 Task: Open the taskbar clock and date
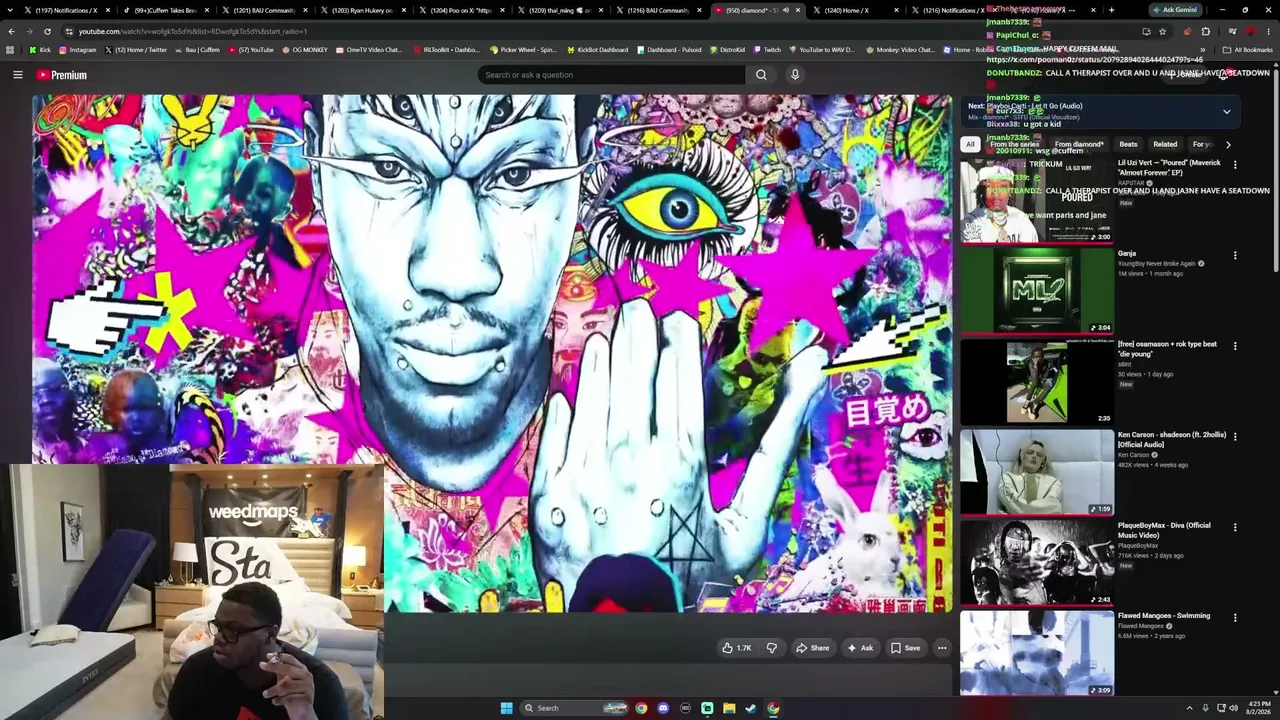pyautogui.click(x=1257, y=708)
